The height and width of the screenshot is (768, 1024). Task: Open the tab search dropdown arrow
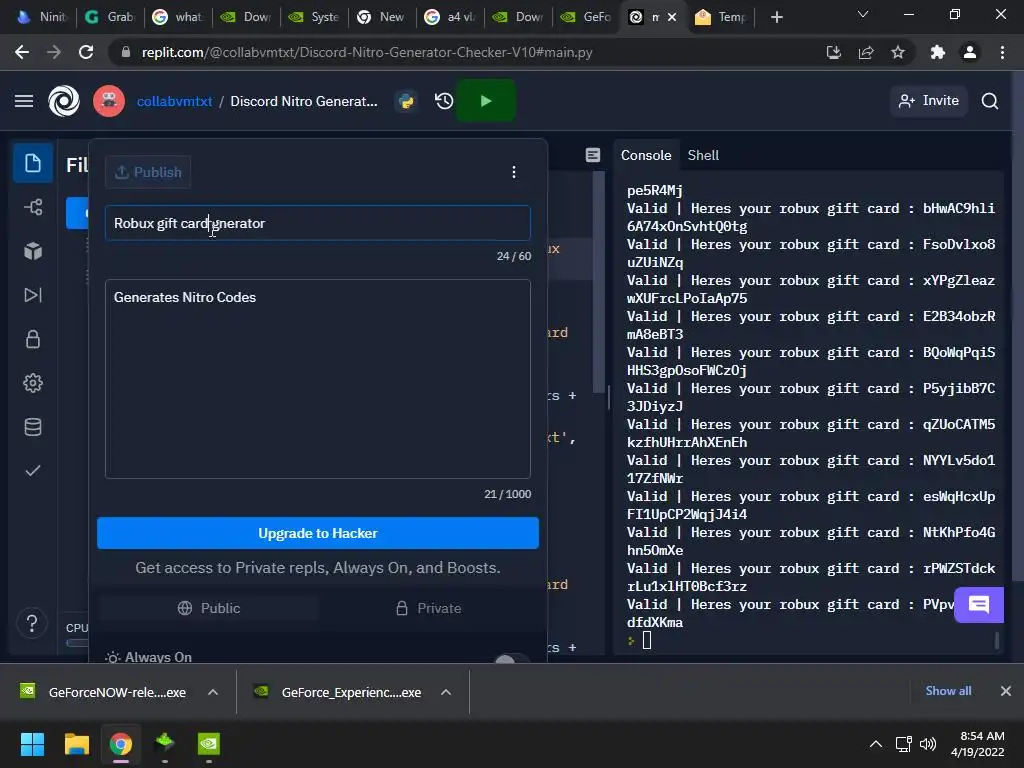coord(863,14)
